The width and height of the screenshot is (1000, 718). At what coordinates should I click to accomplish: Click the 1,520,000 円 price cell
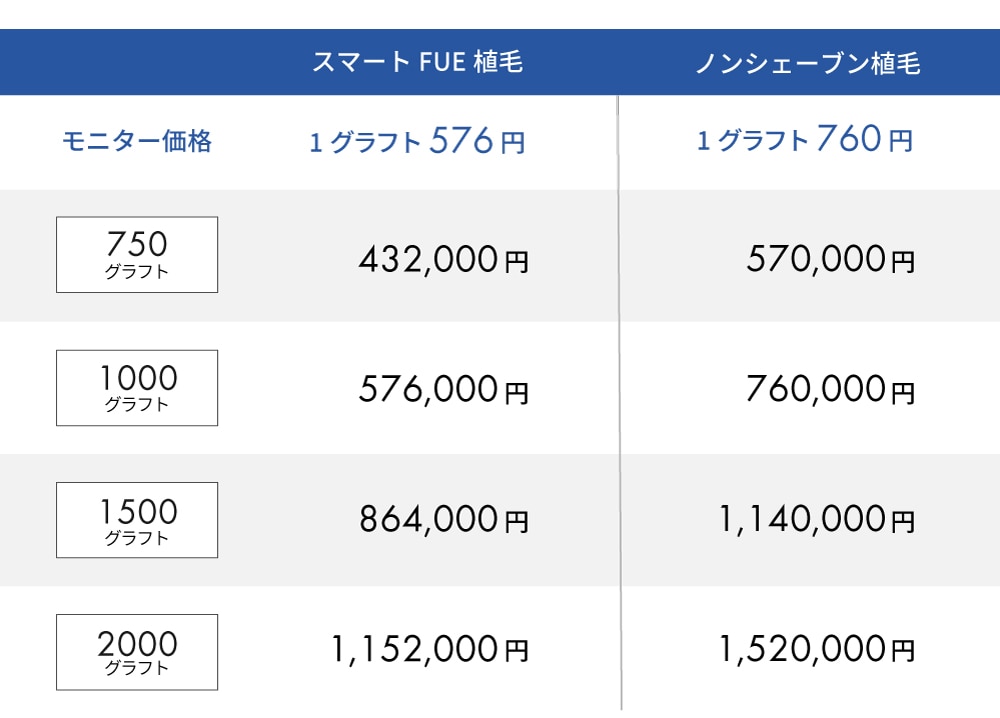pyautogui.click(x=817, y=649)
